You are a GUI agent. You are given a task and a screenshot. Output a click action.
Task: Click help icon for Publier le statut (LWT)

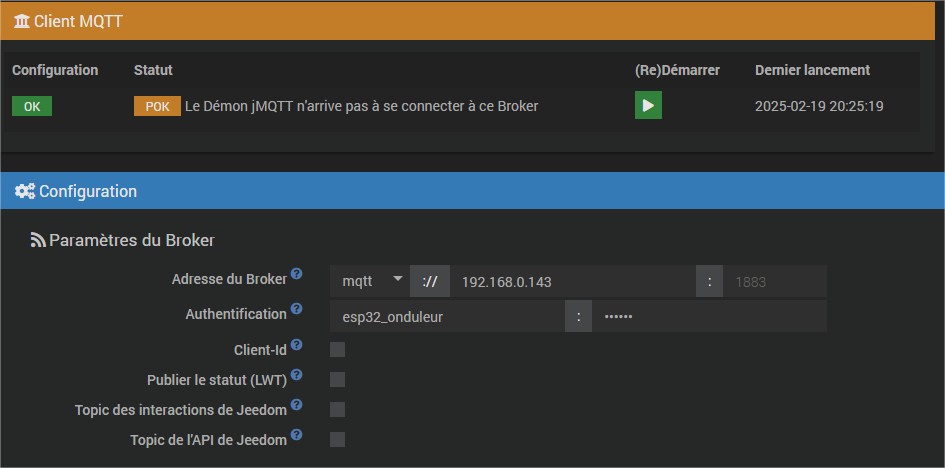[x=296, y=376]
